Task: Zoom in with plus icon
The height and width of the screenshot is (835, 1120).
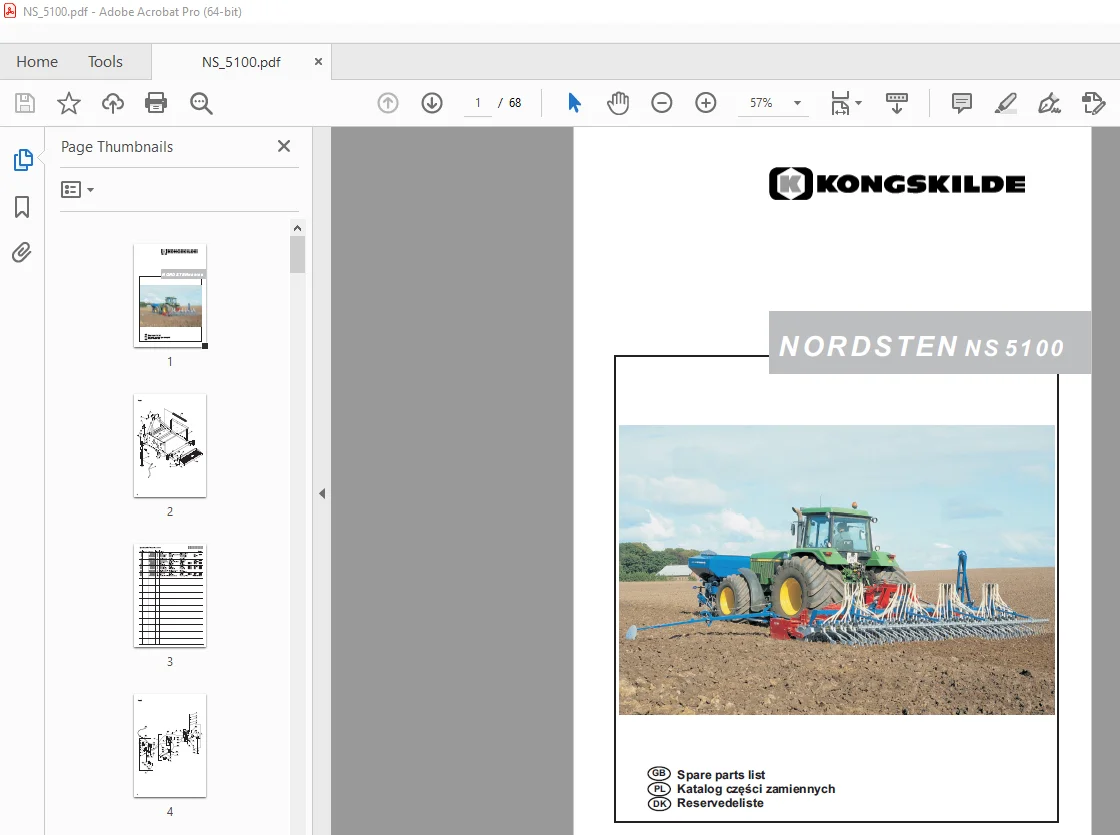Action: 706,104
